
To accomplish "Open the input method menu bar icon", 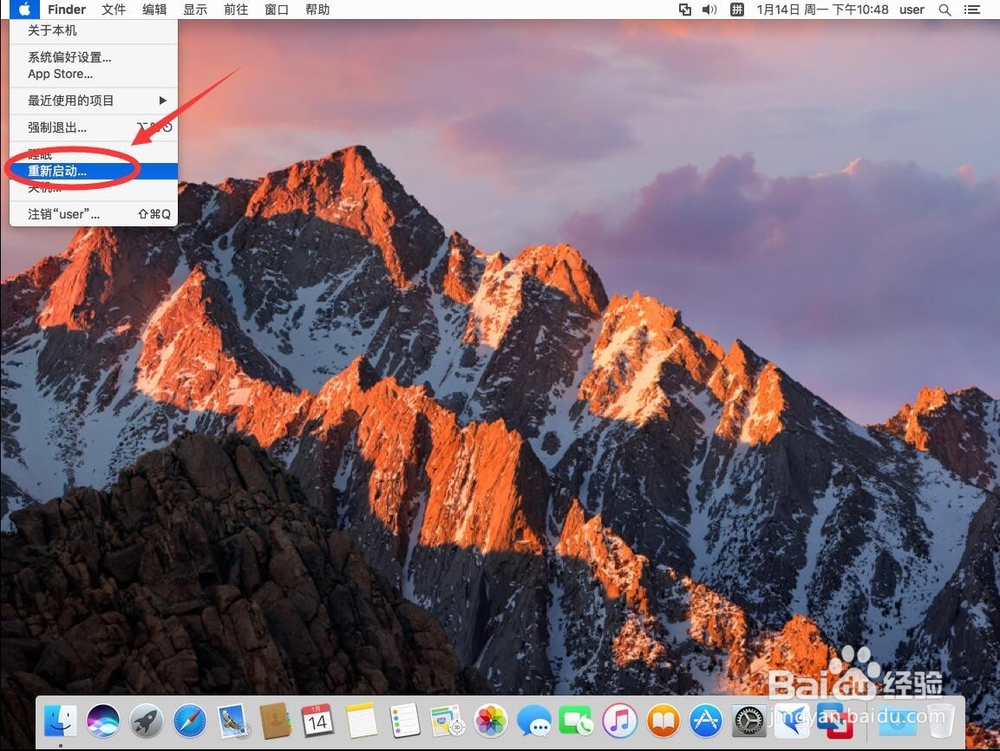I will [737, 10].
